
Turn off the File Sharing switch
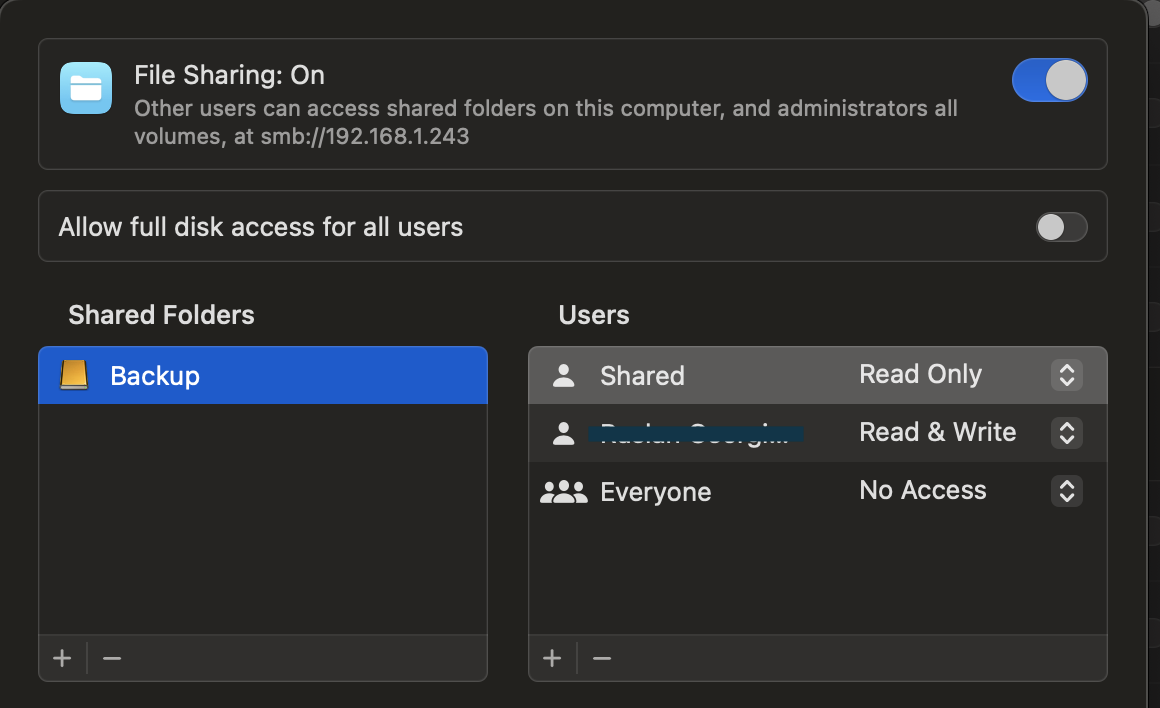(1049, 80)
